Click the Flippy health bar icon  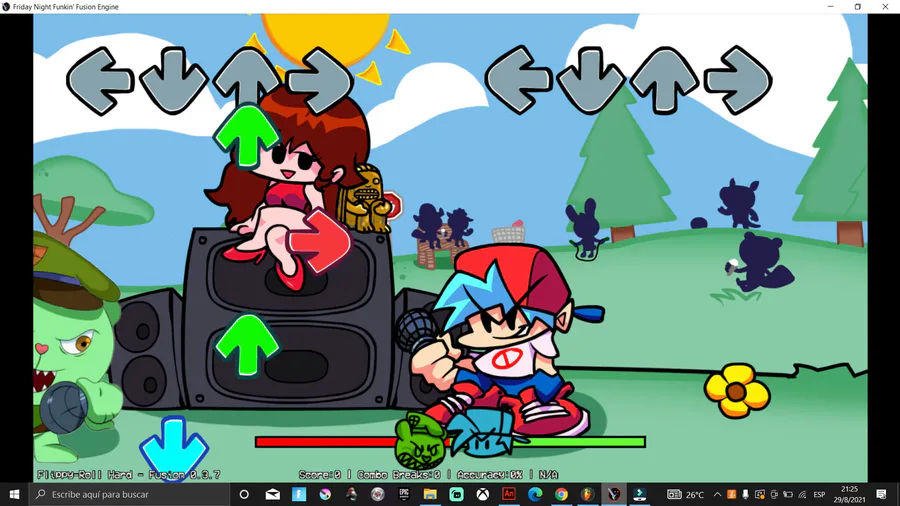[420, 441]
